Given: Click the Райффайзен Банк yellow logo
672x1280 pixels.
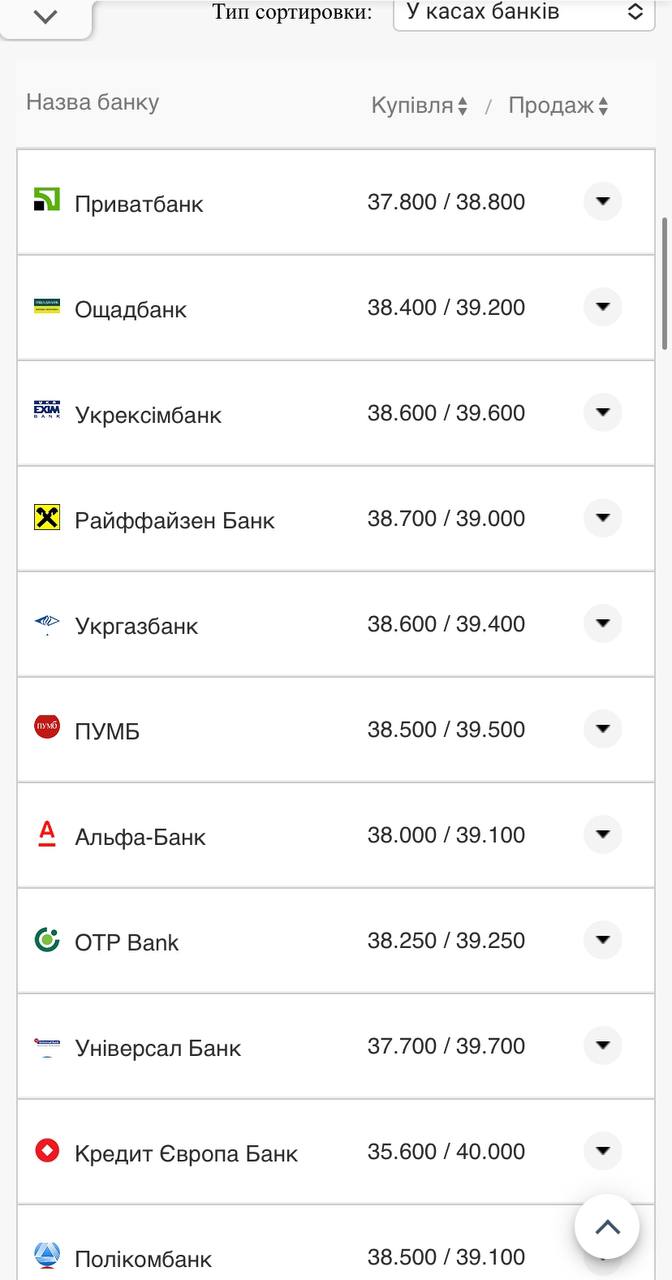Looking at the screenshot, I should tap(47, 517).
